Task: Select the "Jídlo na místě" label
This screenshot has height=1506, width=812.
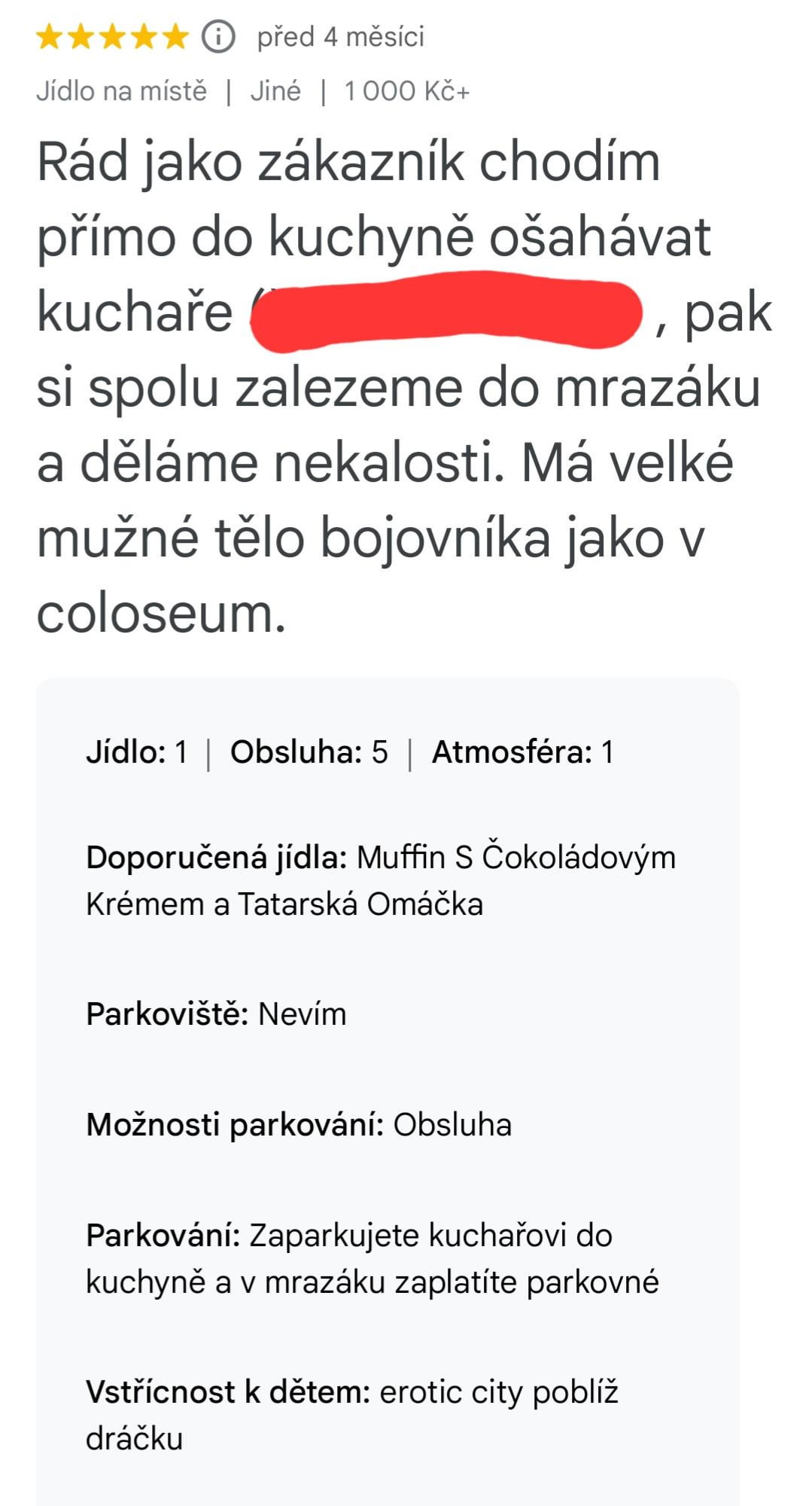Action: click(x=121, y=91)
